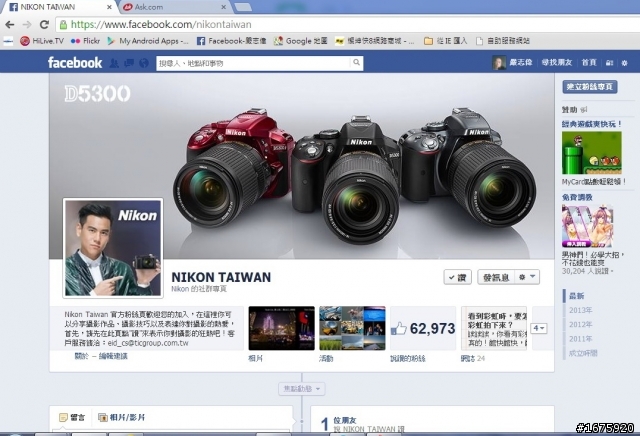Select the Post tab in the composer
Screen dimensions: 640x436
(x=72, y=417)
